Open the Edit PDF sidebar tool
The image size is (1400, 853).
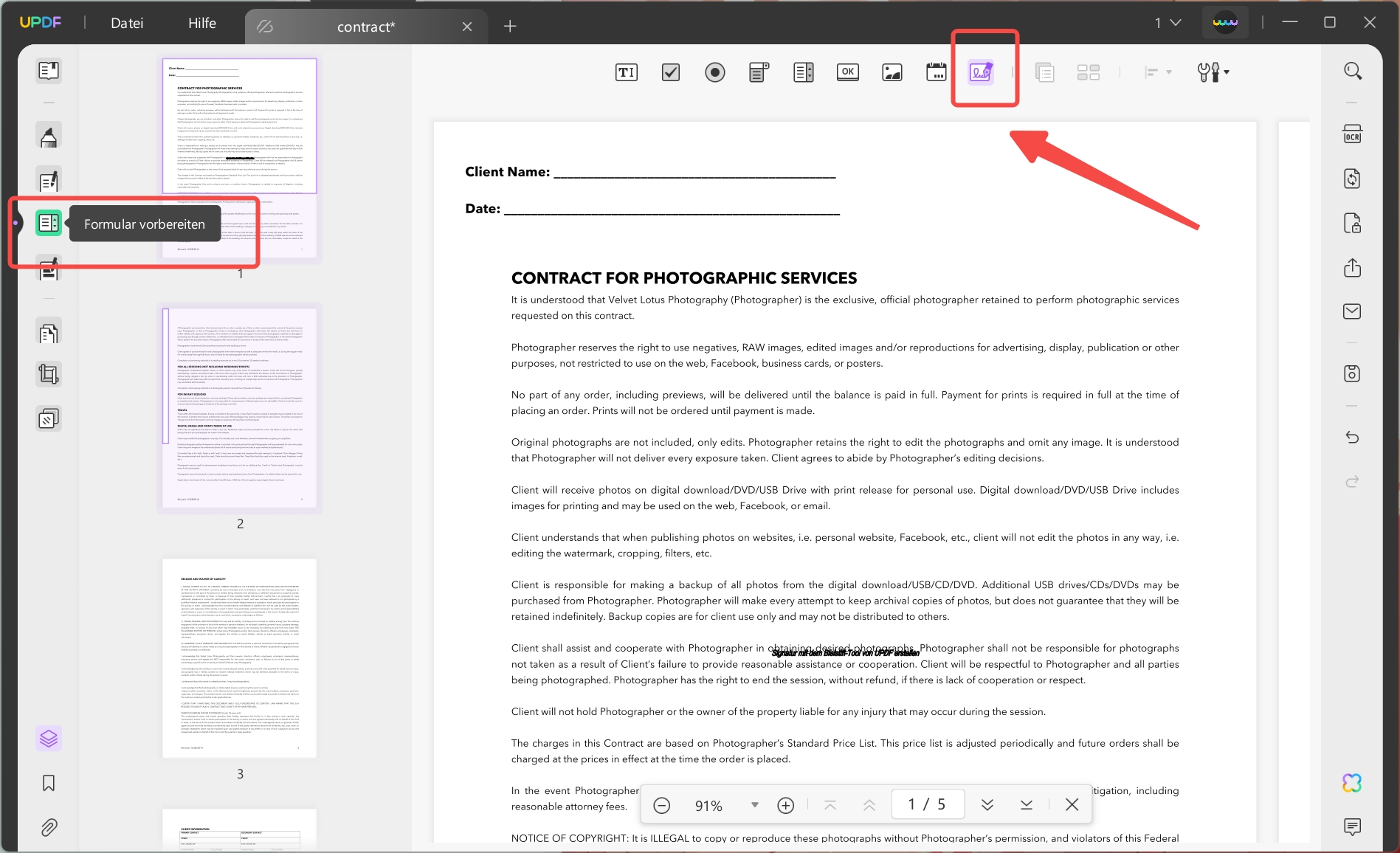click(49, 180)
